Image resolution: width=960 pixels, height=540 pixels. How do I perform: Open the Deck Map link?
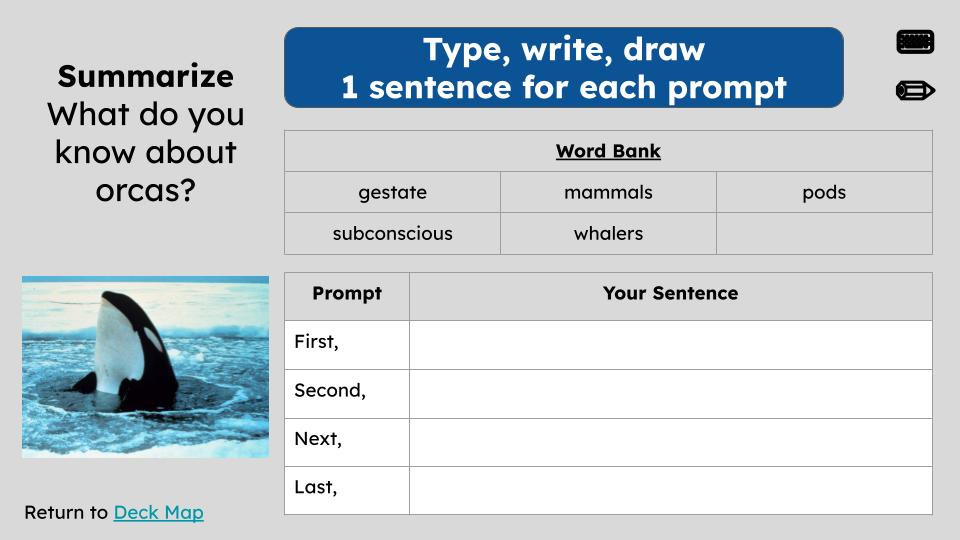point(158,512)
